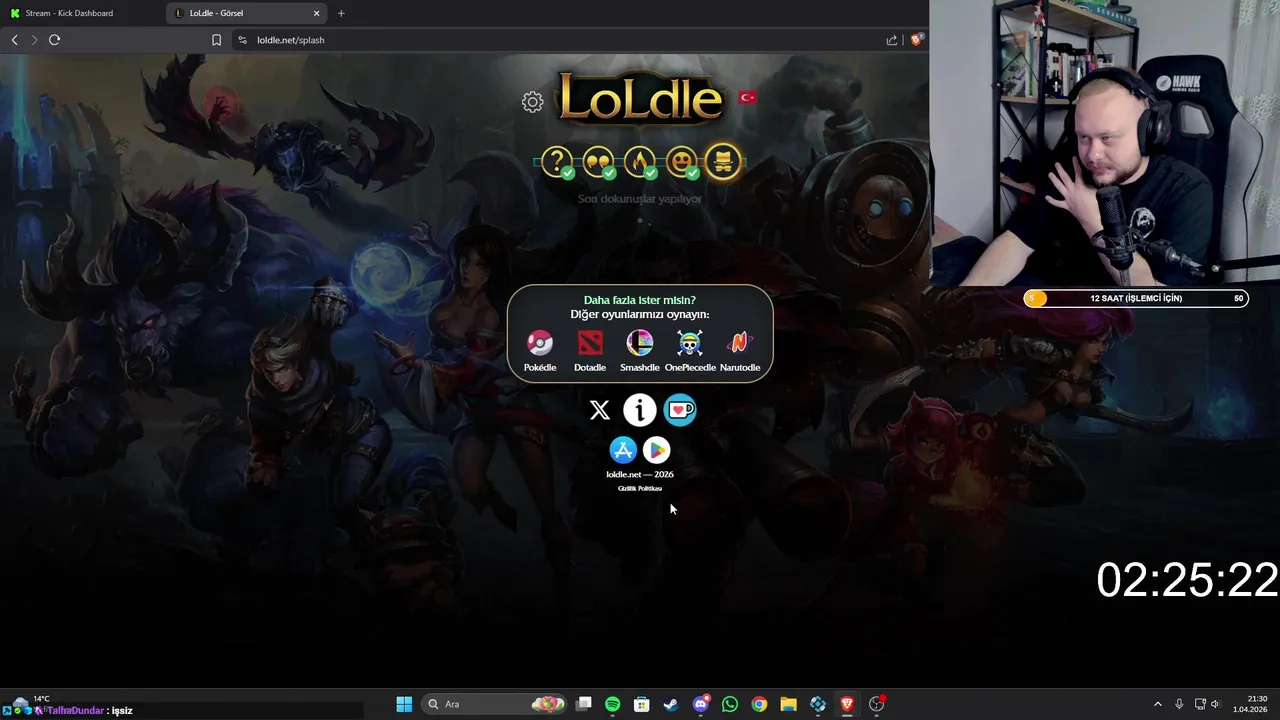Open the X social link
Image resolution: width=1280 pixels, height=720 pixels.
(x=600, y=410)
